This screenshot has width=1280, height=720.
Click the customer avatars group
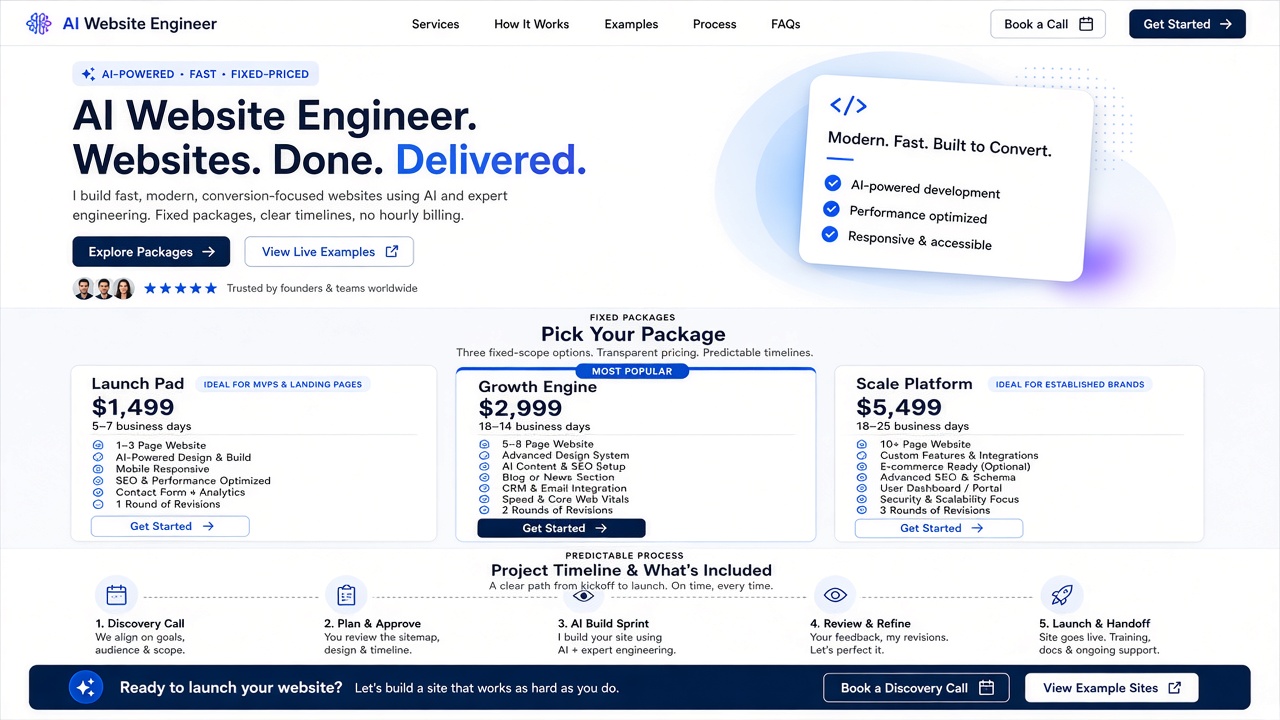[104, 288]
